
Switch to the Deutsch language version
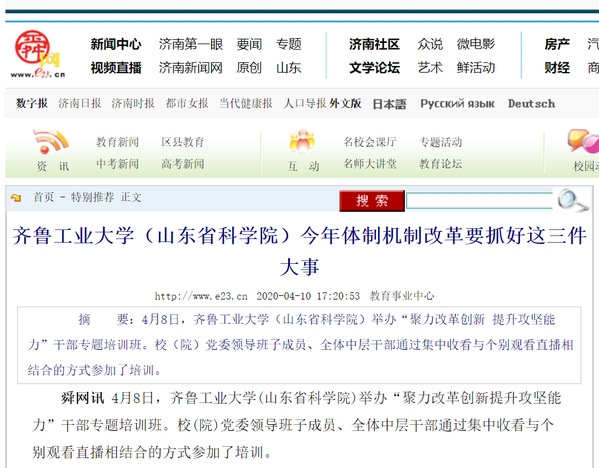pyautogui.click(x=531, y=104)
